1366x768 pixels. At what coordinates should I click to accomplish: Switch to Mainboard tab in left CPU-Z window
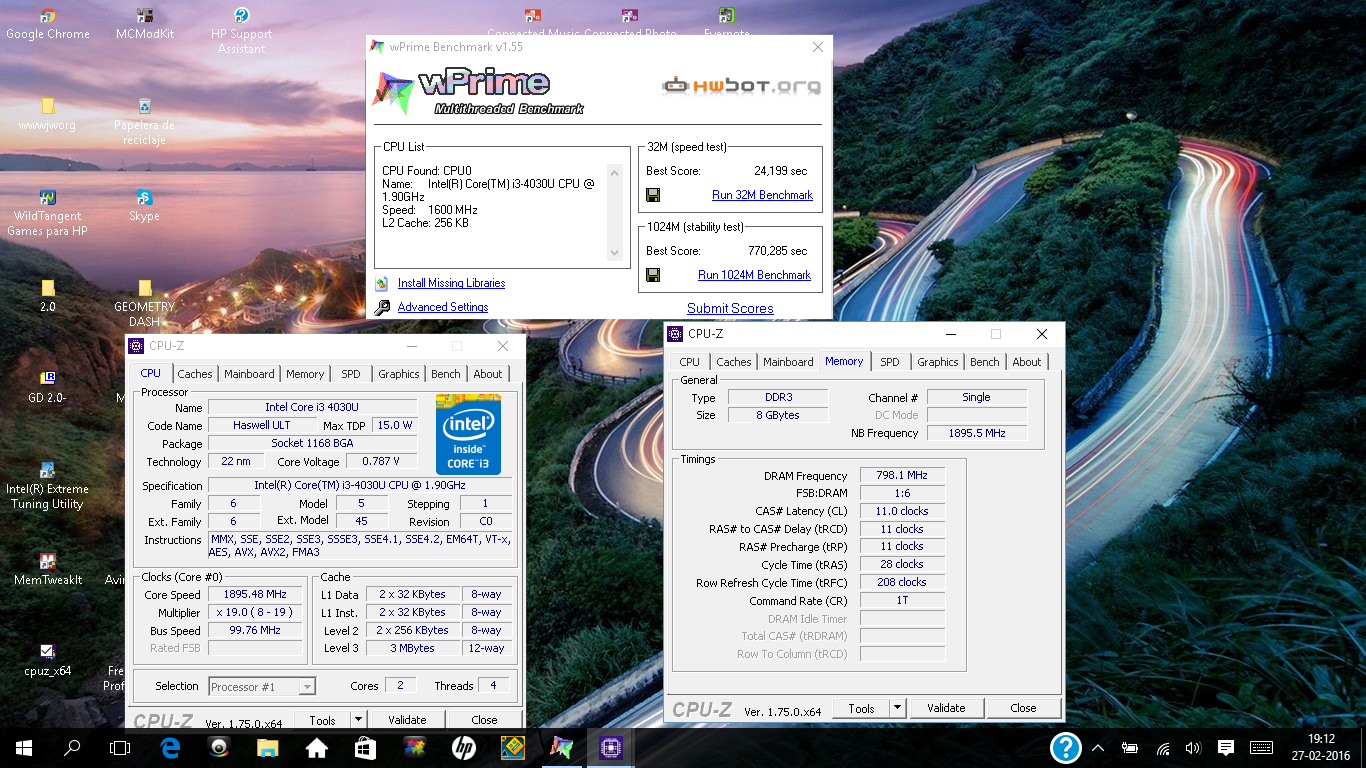click(x=249, y=374)
